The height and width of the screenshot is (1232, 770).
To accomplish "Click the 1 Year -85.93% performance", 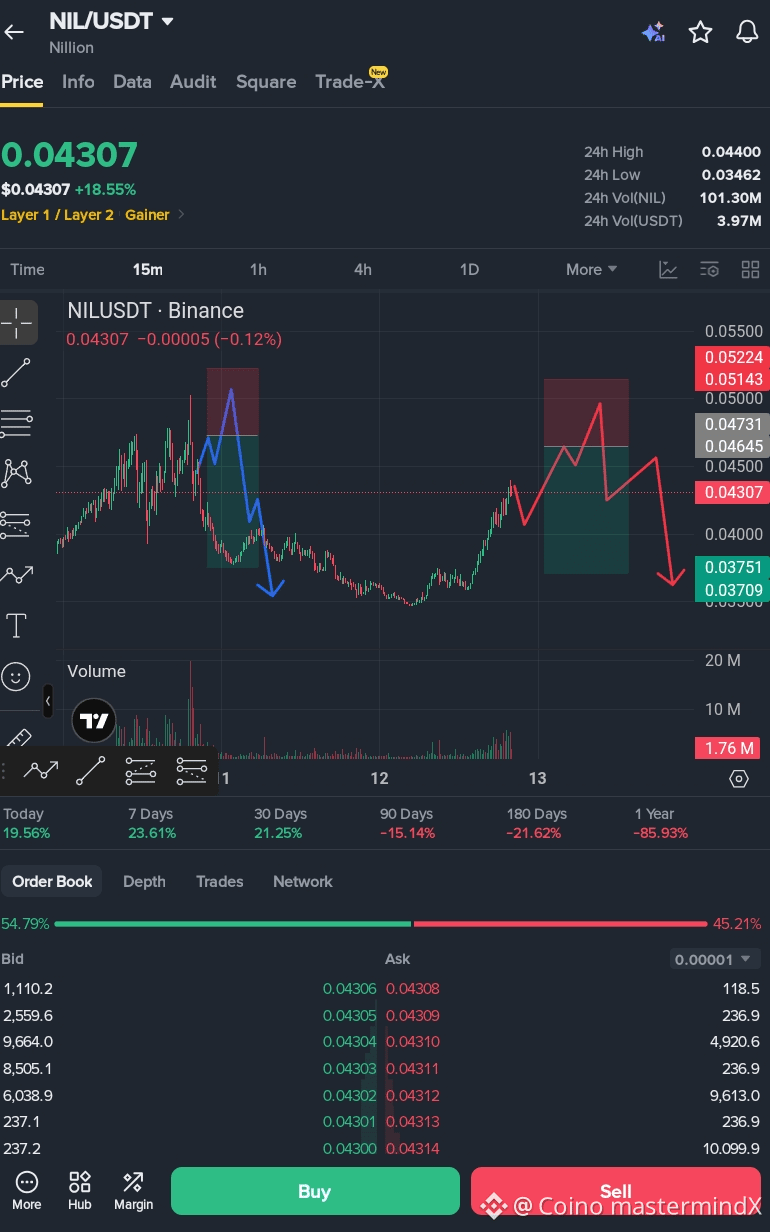I will pyautogui.click(x=661, y=823).
